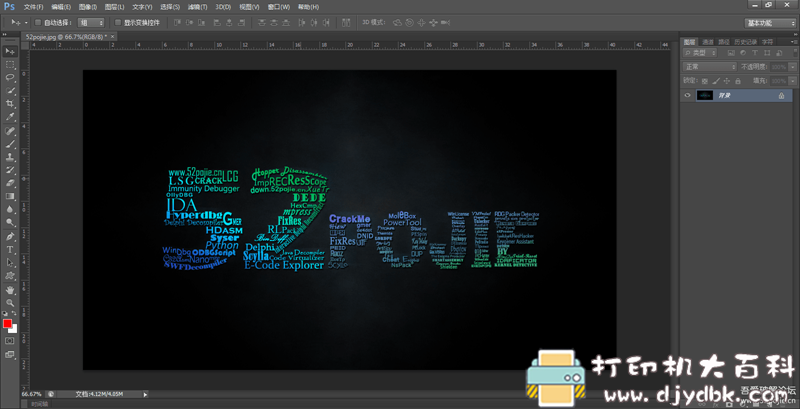
Task: Open the 窗口(W) menu
Action: coord(279,7)
